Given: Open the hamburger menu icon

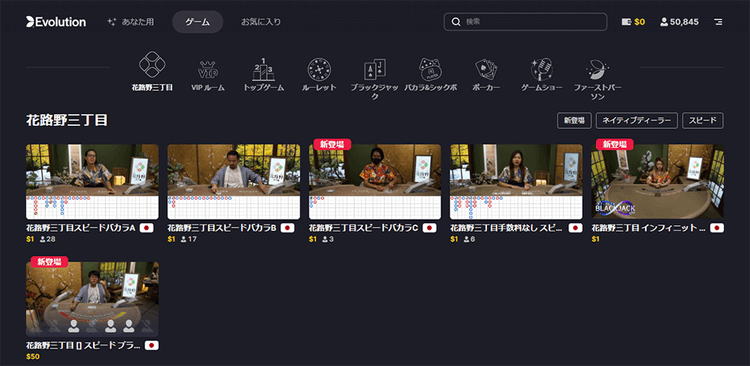Looking at the screenshot, I should click(718, 22).
